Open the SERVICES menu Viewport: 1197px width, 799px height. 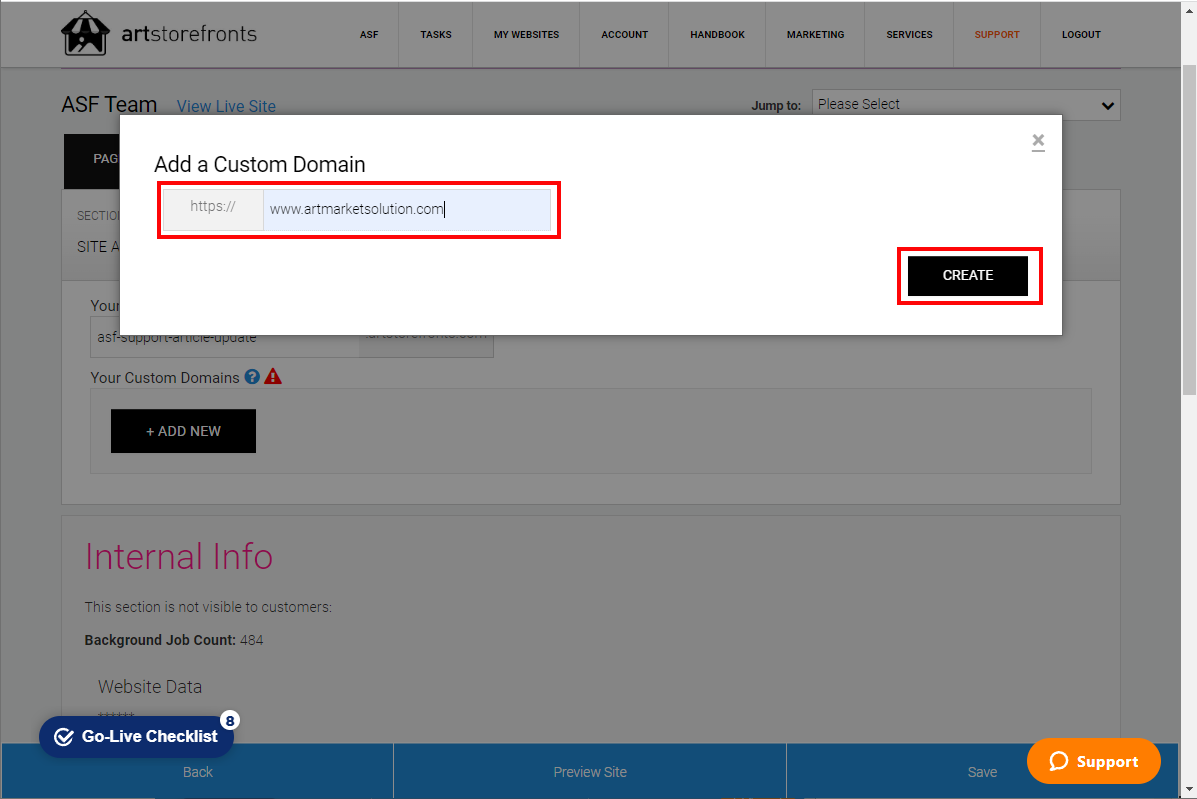pos(909,34)
